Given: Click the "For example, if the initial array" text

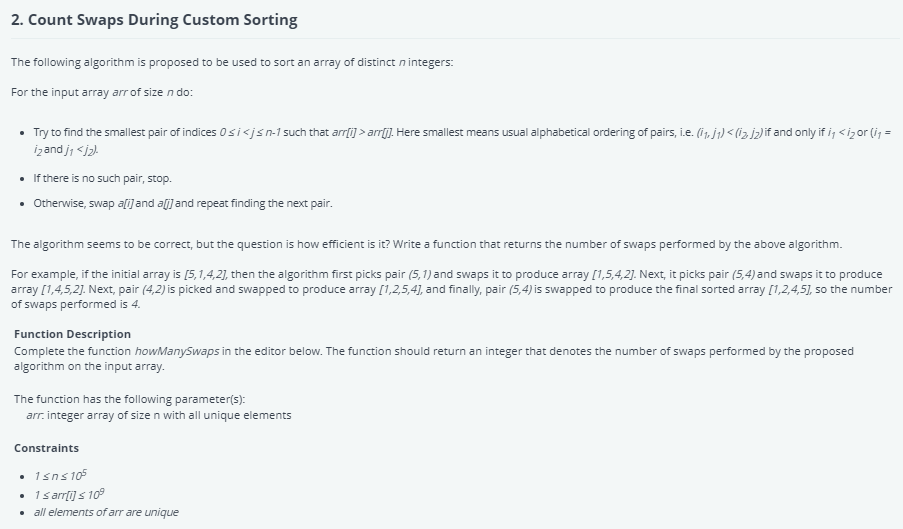Looking at the screenshot, I should pyautogui.click(x=100, y=274).
